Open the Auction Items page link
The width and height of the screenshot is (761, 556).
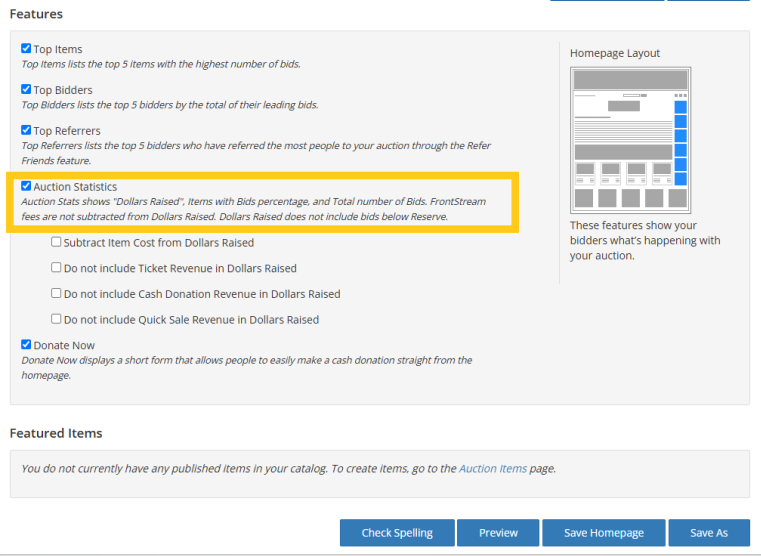(x=493, y=469)
